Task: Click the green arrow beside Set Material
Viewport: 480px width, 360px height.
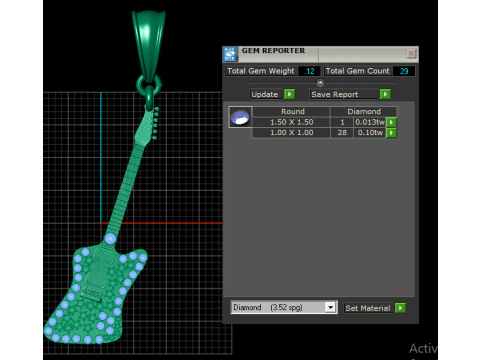Action: [400, 308]
